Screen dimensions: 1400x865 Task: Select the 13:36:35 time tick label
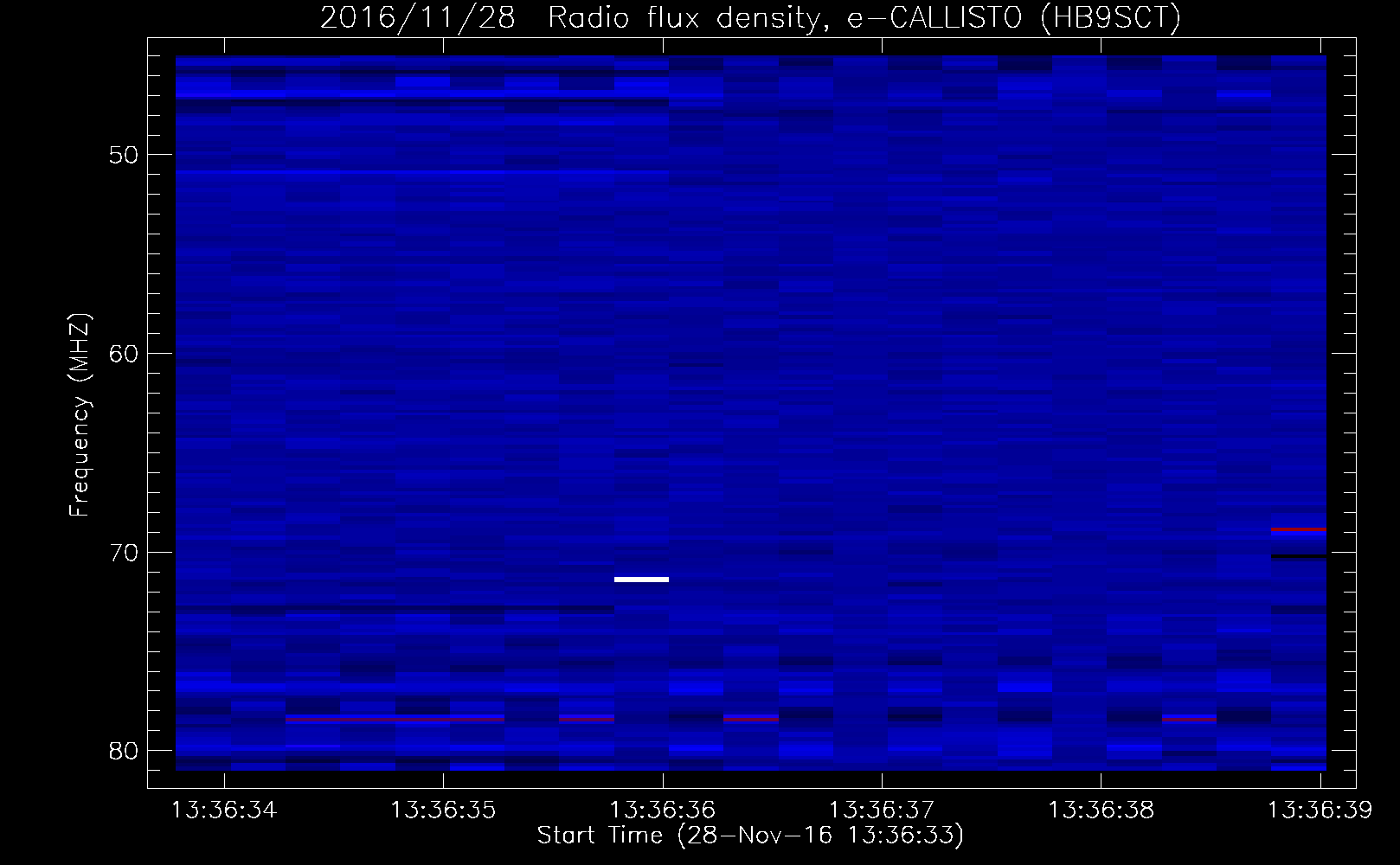443,811
